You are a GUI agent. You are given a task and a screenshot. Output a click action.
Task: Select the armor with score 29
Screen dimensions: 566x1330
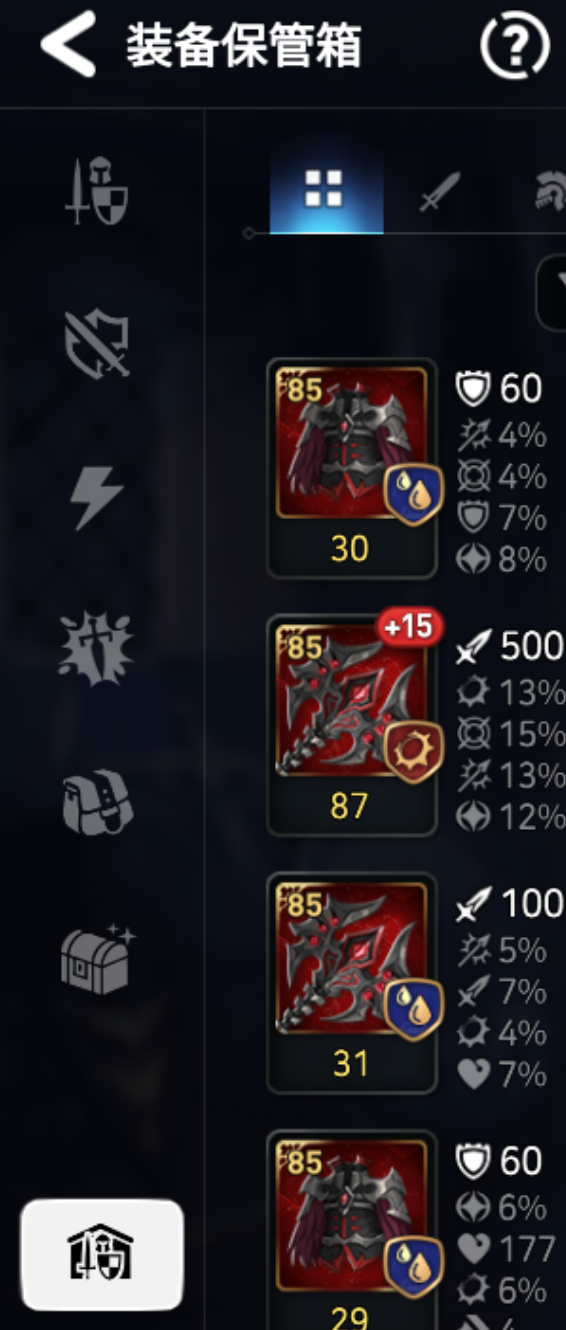[x=352, y=1231]
